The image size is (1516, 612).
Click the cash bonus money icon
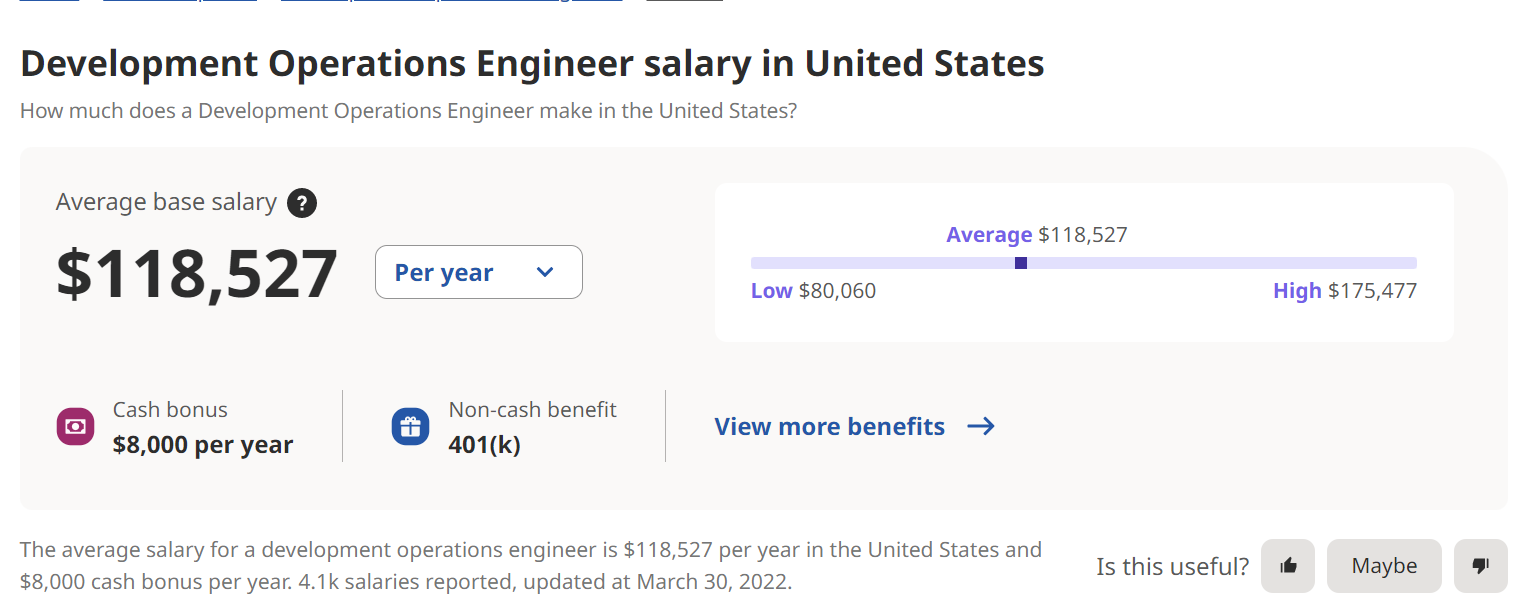point(75,427)
